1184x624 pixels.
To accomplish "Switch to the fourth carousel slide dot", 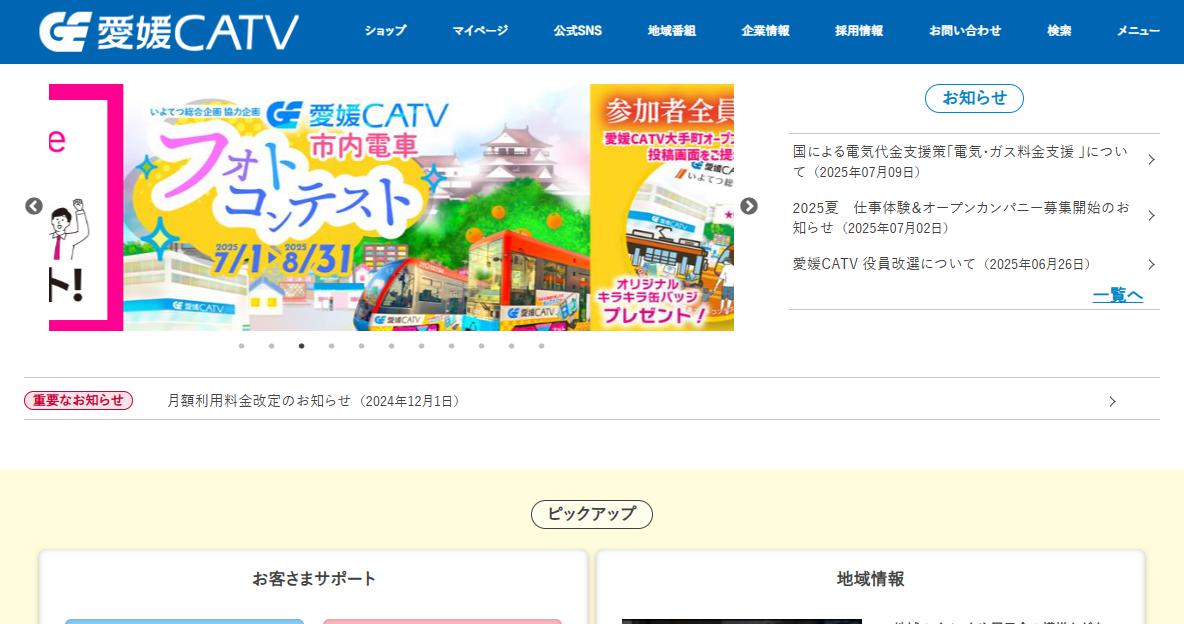I will [331, 346].
